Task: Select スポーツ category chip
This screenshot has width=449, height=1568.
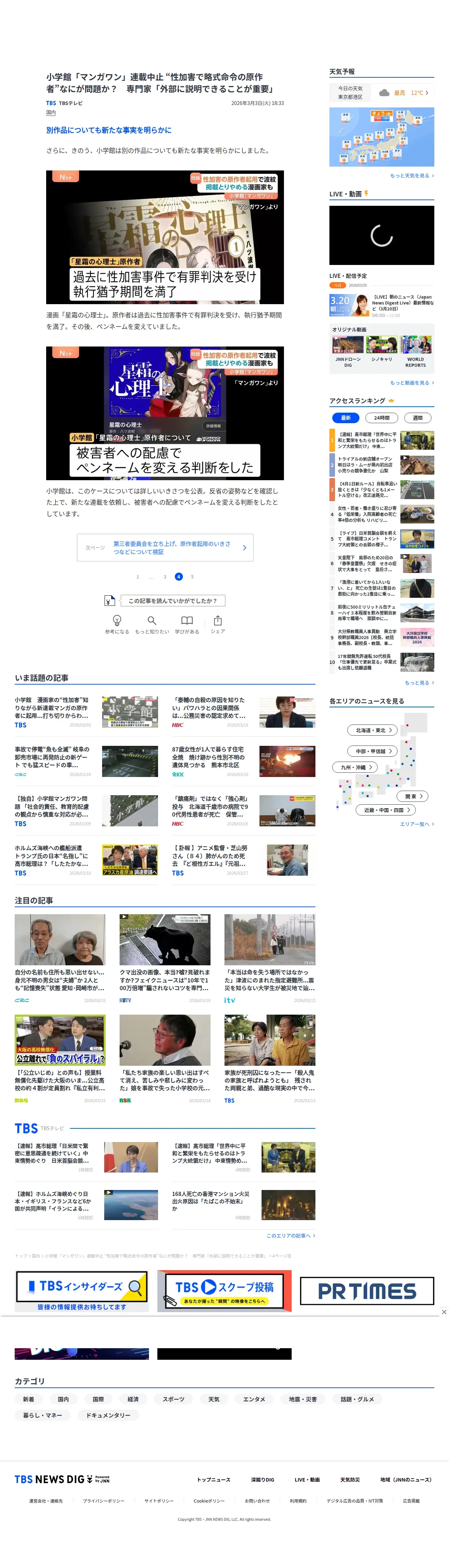Action: (x=173, y=1399)
